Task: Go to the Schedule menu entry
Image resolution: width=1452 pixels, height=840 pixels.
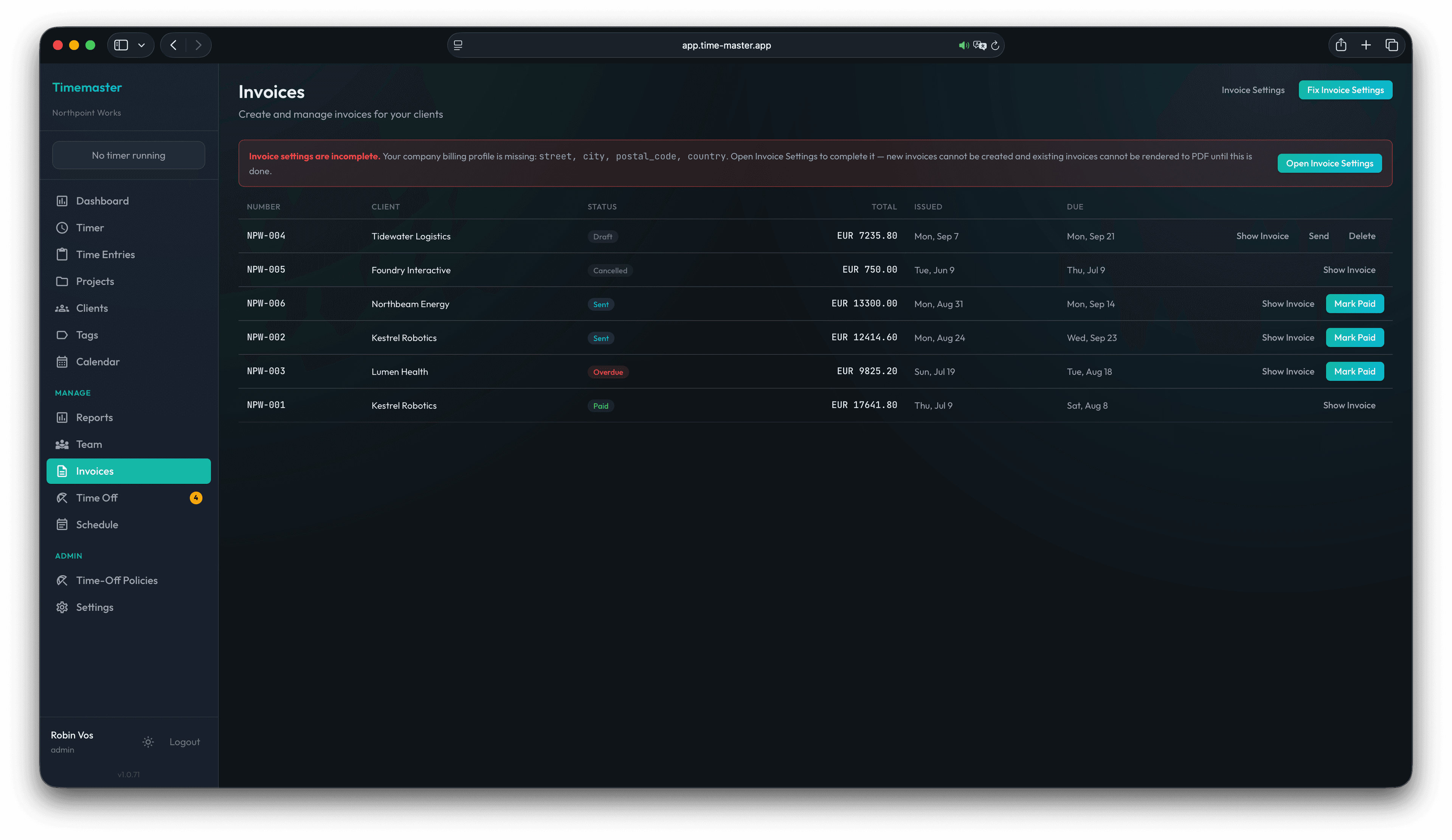Action: (129, 525)
